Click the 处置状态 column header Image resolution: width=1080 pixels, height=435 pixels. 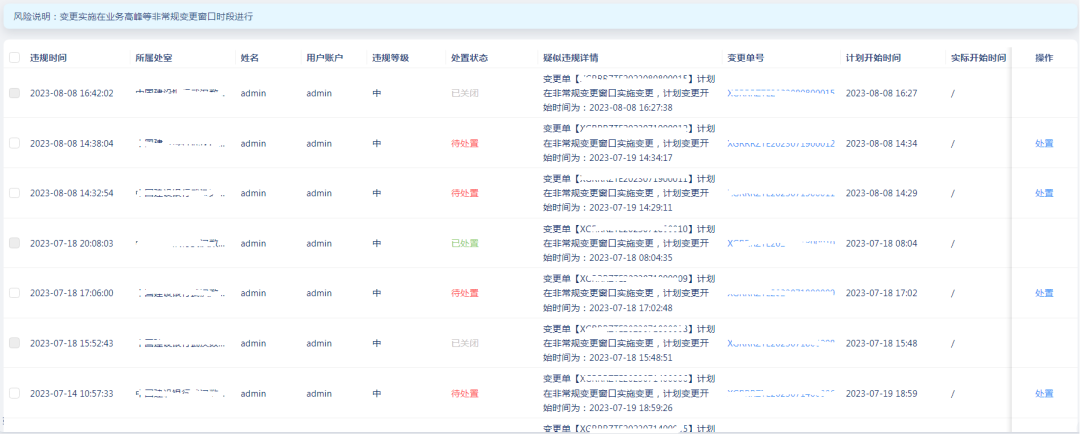(470, 59)
